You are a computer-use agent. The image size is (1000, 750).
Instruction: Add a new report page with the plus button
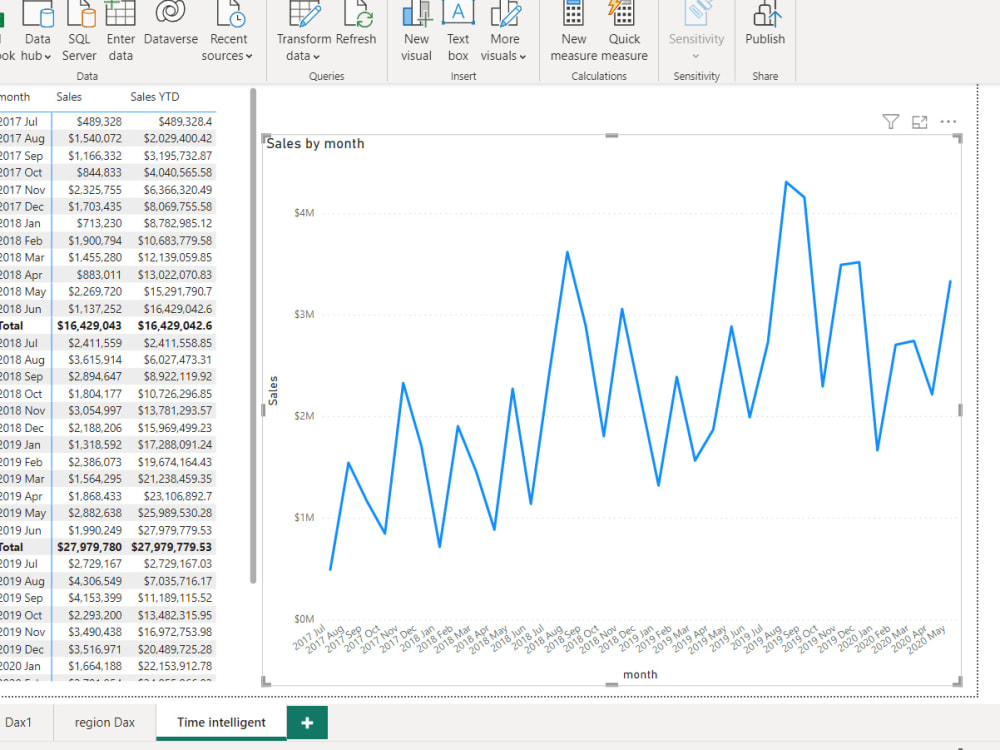point(306,722)
